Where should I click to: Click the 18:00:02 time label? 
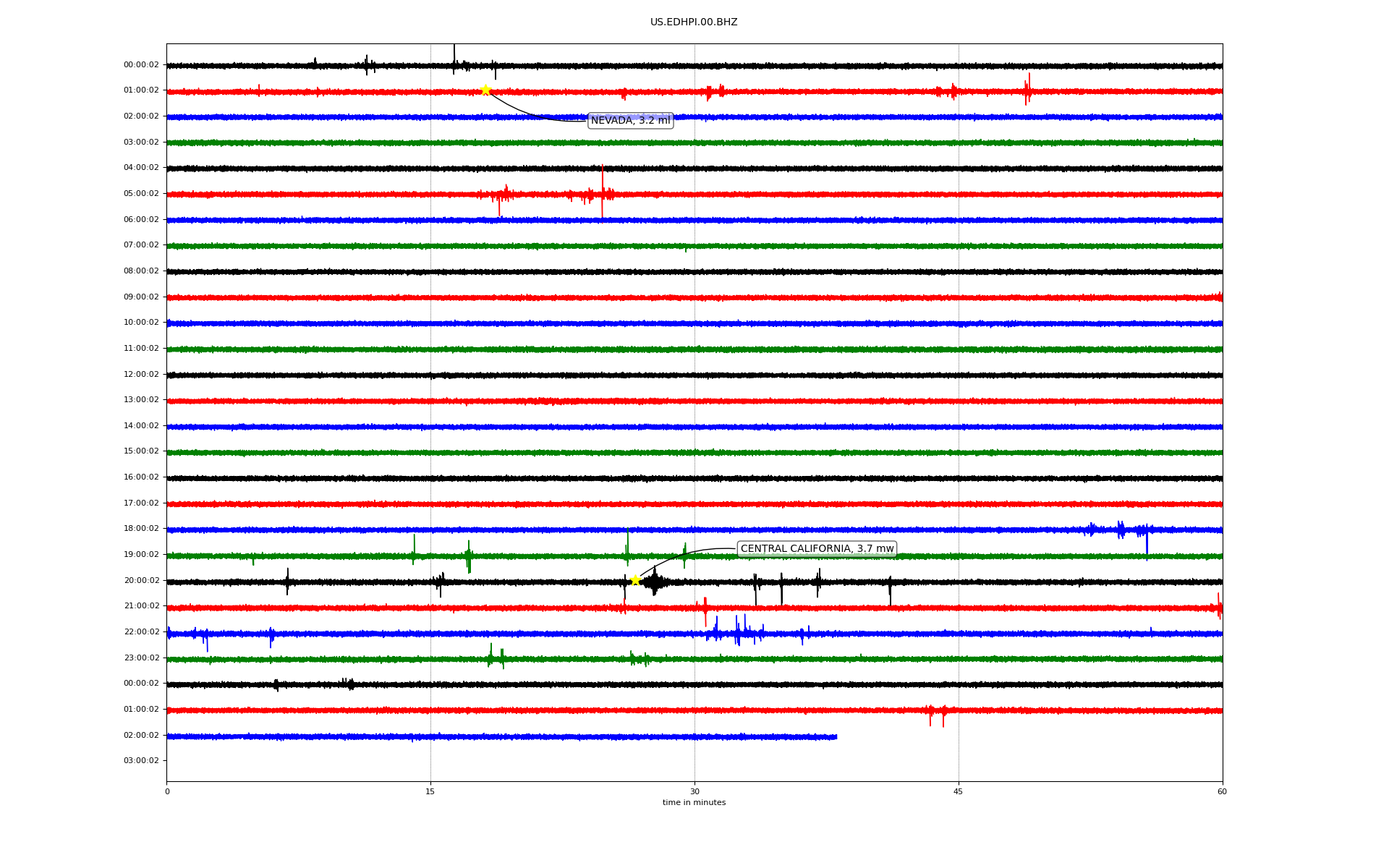(x=141, y=529)
